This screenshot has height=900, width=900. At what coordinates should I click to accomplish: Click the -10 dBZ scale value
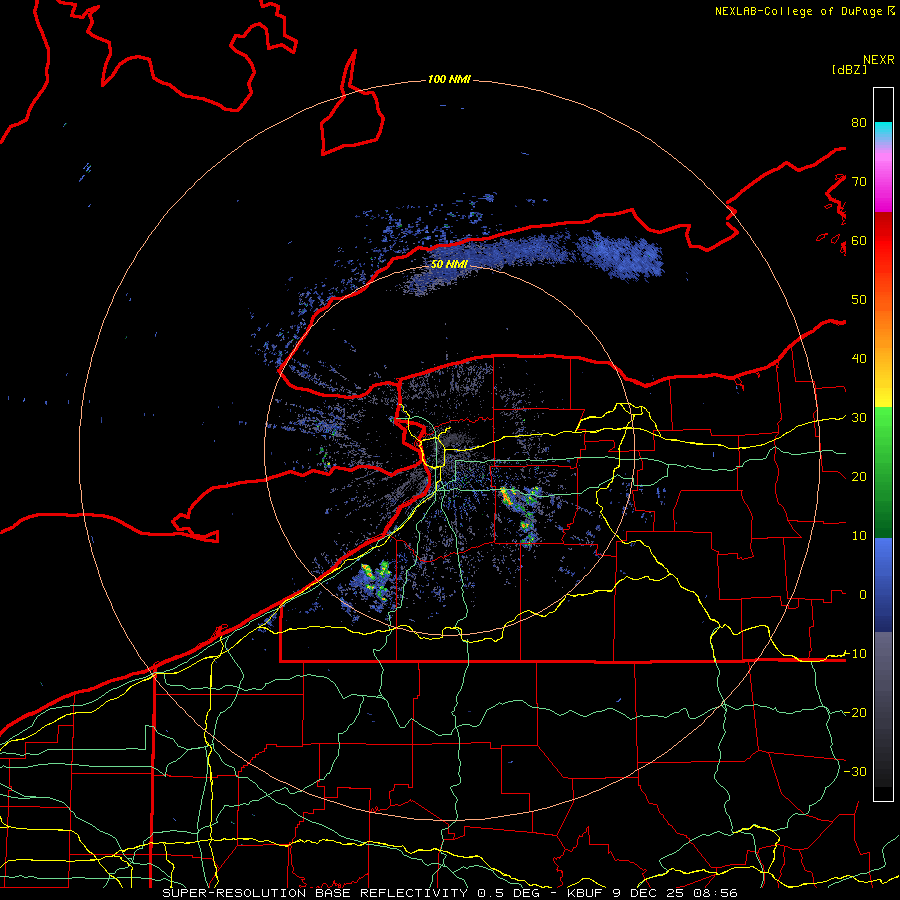point(855,654)
